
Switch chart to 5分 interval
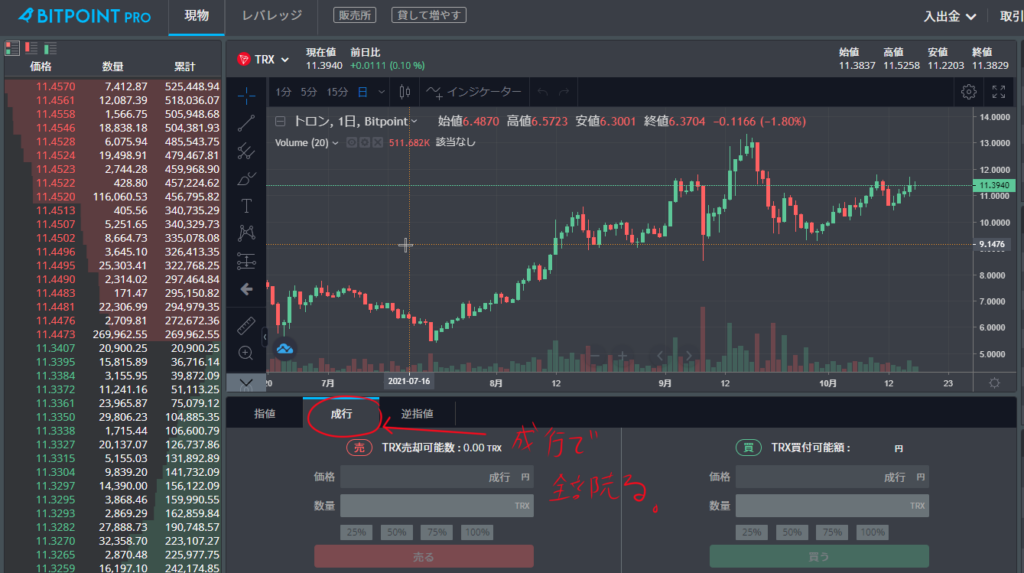(x=308, y=92)
